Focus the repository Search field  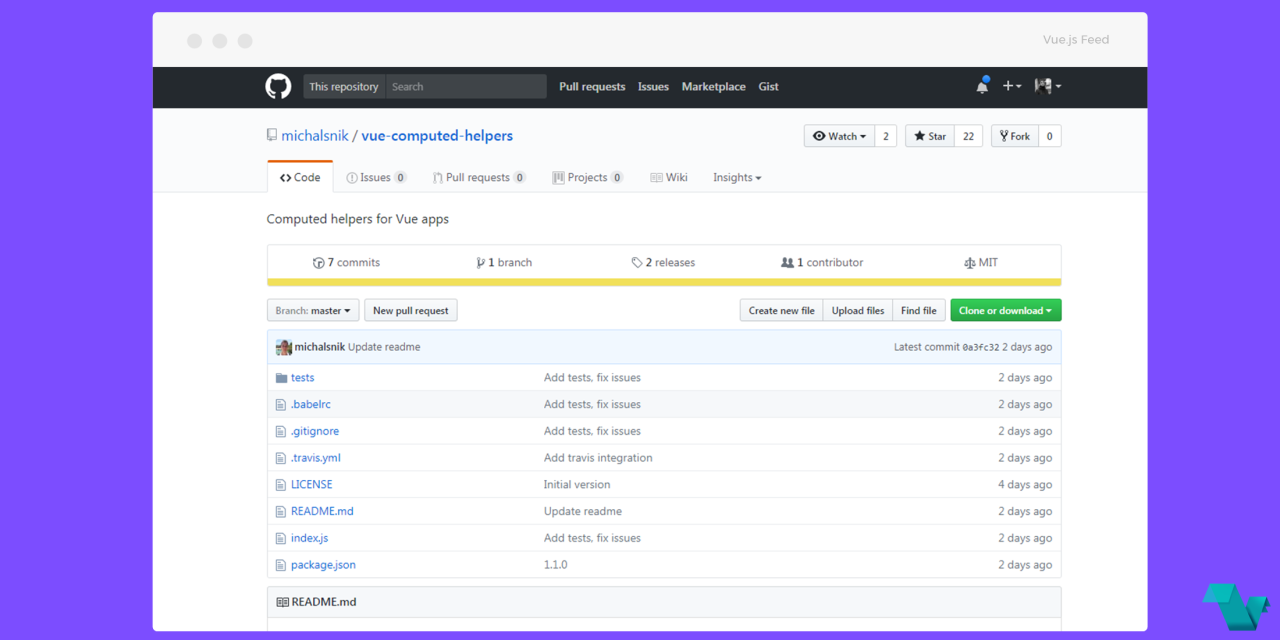[x=465, y=87]
